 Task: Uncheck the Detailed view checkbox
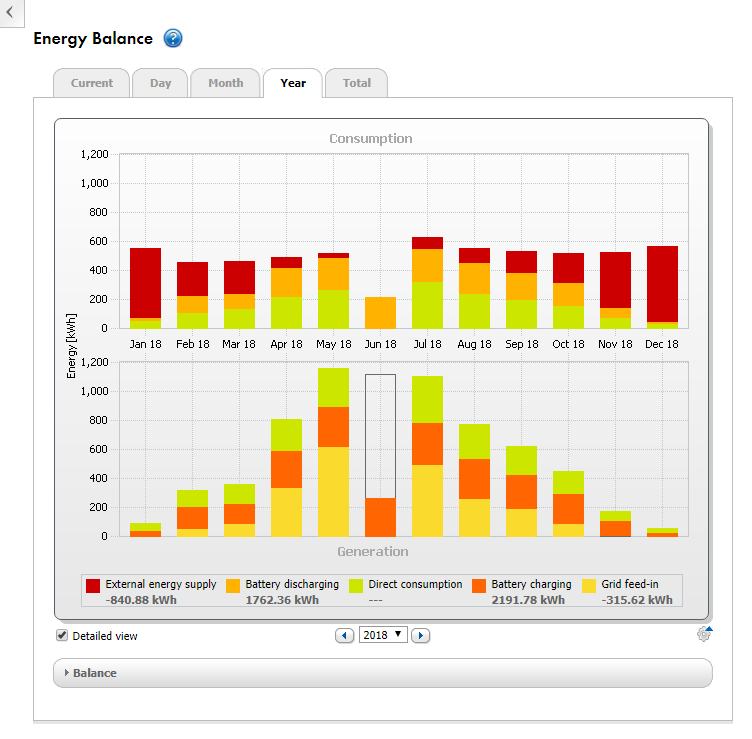(x=62, y=636)
